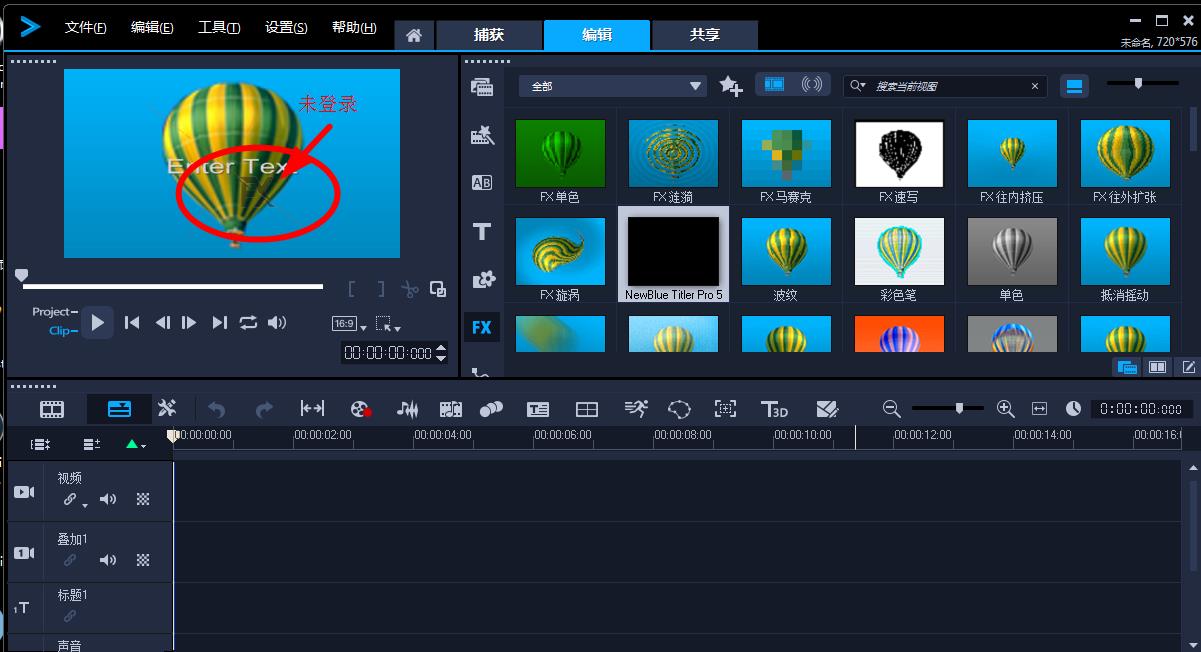This screenshot has width=1201, height=652.
Task: Expand the 全部 filter category dropdown
Action: [696, 87]
